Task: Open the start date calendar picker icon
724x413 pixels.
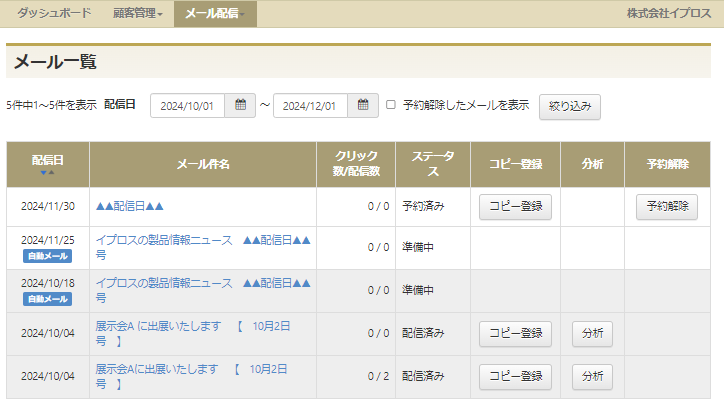Action: point(240,105)
